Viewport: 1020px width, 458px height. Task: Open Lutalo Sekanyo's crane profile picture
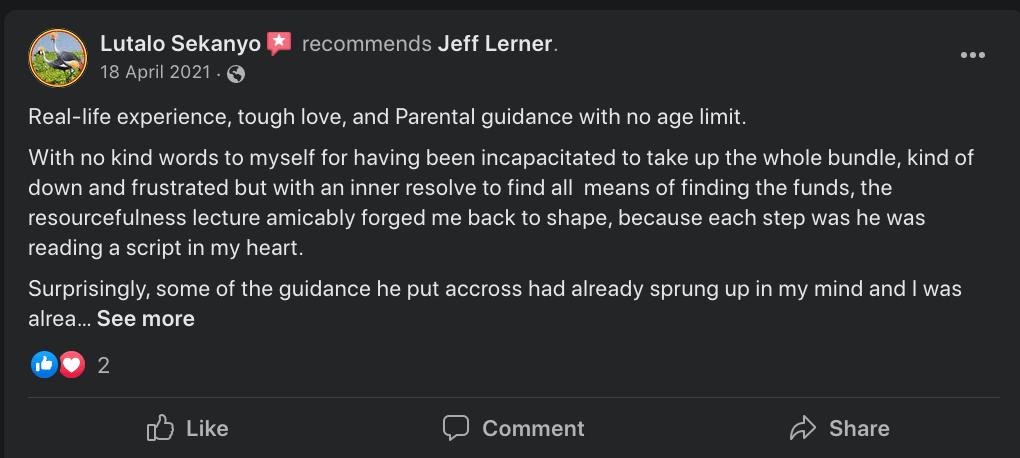click(x=58, y=57)
